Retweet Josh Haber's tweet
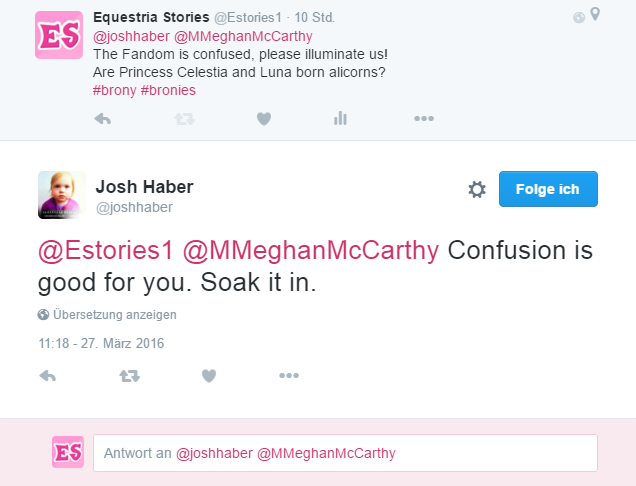The width and height of the screenshot is (636, 486). tap(130, 376)
